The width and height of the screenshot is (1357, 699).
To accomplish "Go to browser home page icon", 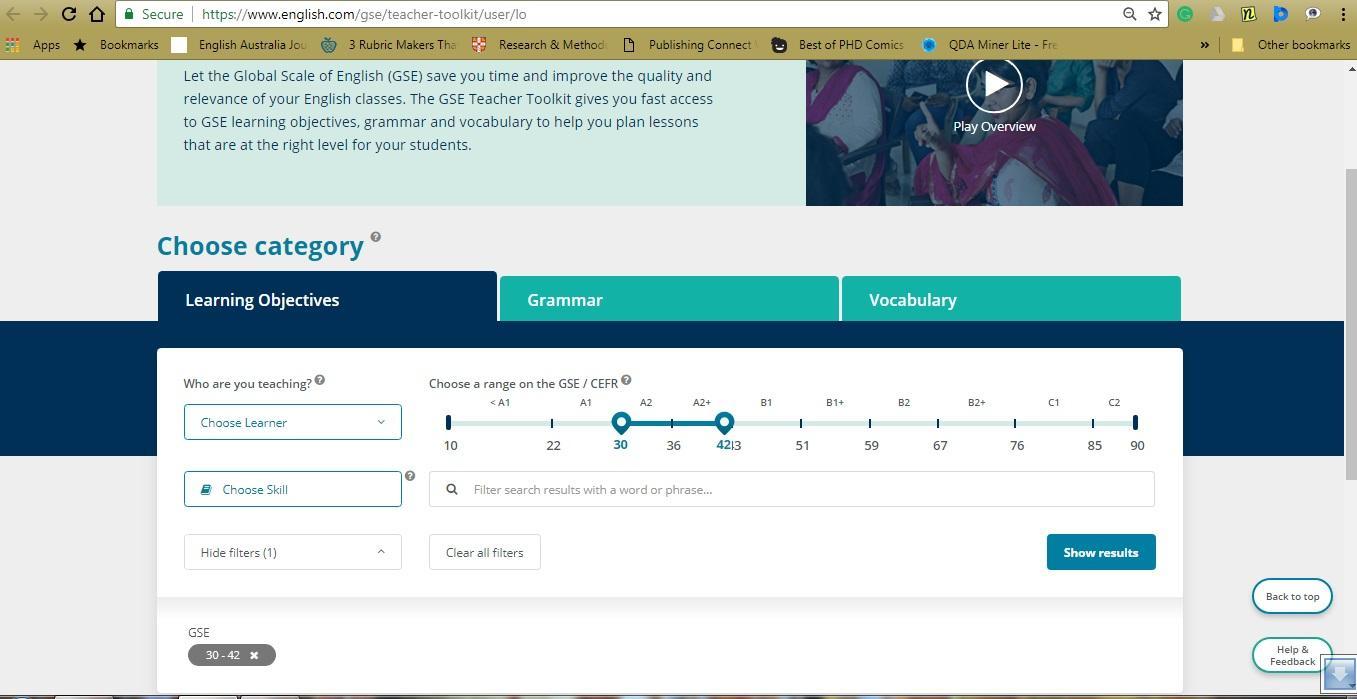I will coord(97,14).
